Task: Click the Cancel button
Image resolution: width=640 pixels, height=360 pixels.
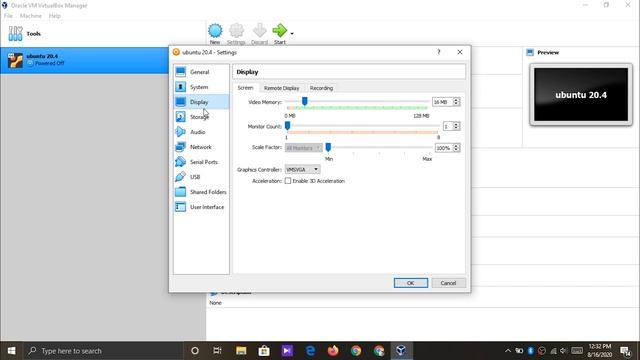Action: (x=448, y=283)
